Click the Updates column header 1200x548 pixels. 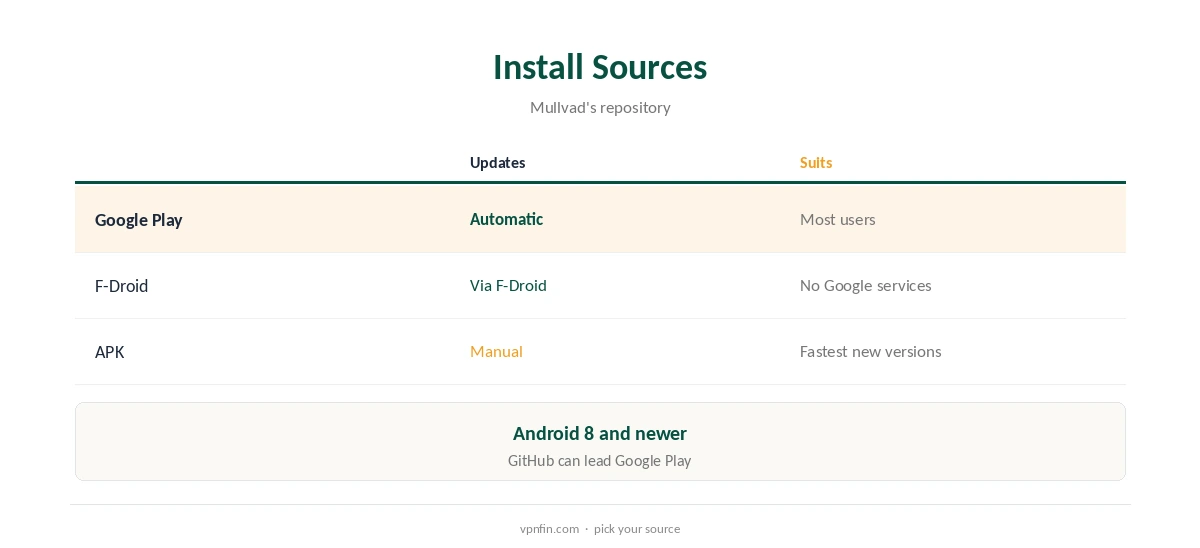498,163
